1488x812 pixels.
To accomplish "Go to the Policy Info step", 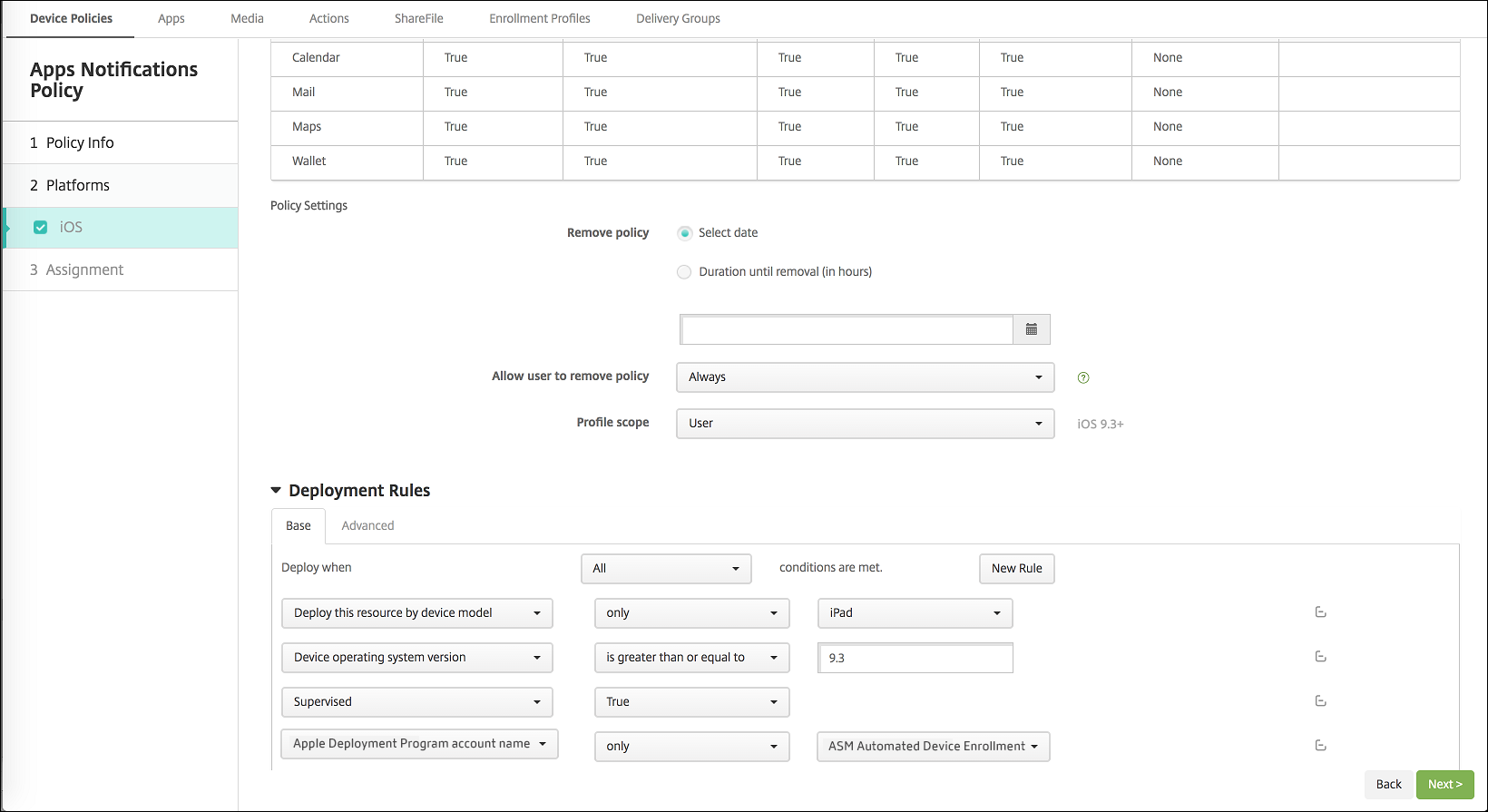I will (x=80, y=143).
